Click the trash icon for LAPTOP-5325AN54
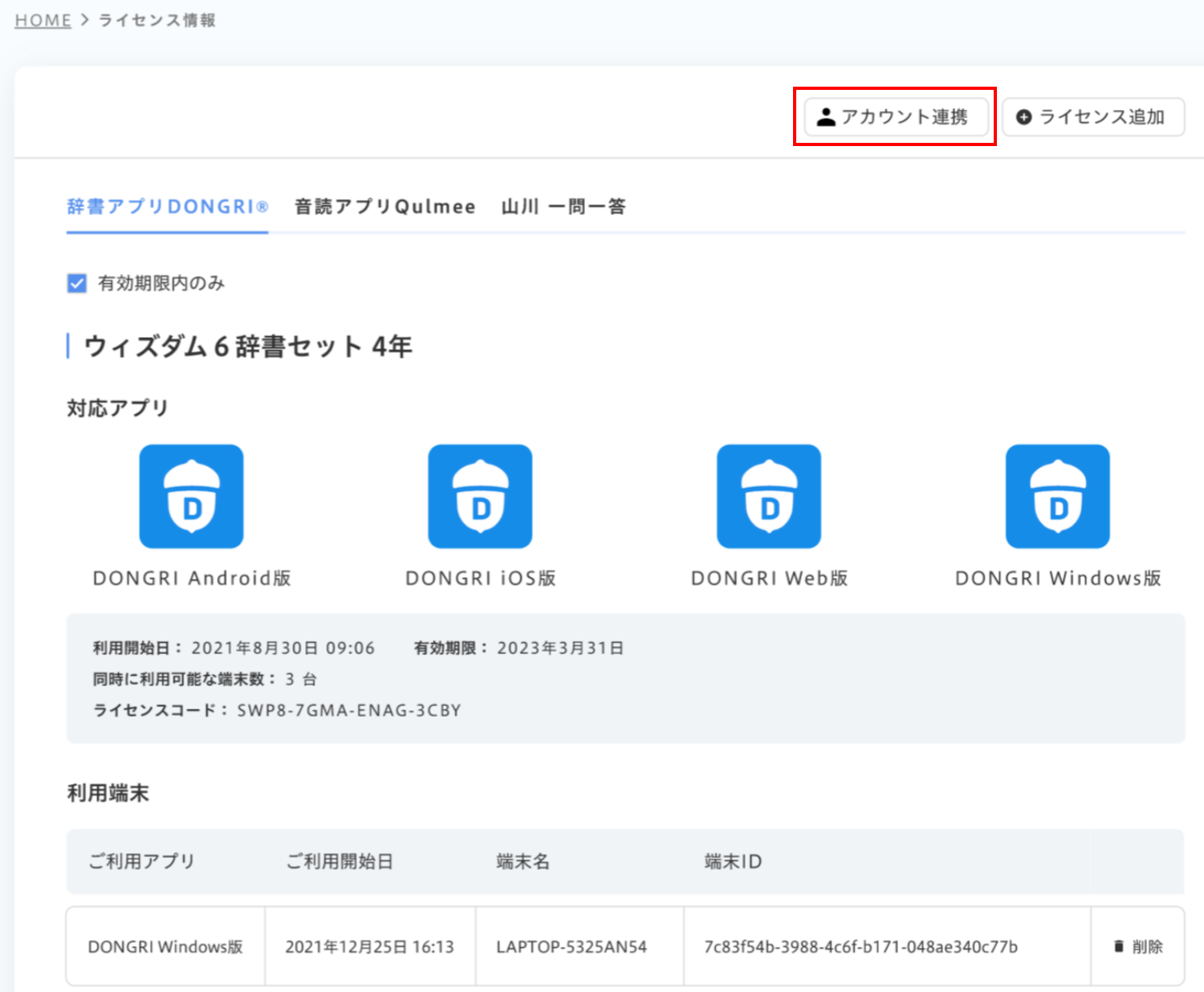The width and height of the screenshot is (1204, 992). 1119,946
